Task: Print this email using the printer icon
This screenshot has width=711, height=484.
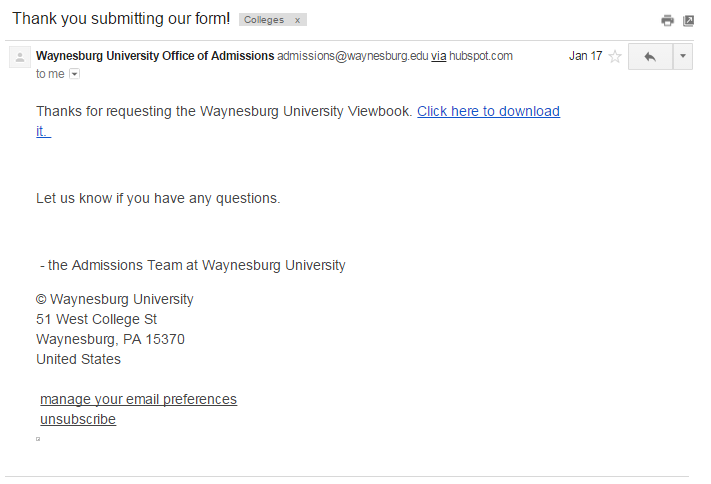Action: [667, 20]
